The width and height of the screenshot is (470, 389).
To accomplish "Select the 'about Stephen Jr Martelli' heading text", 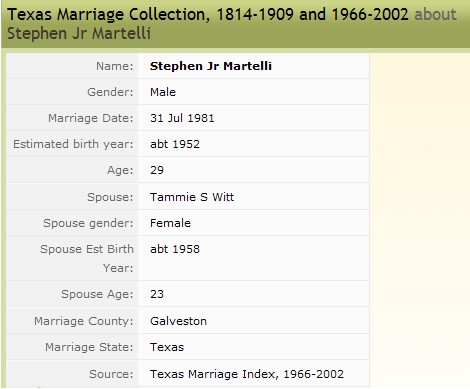I will click(232, 24).
